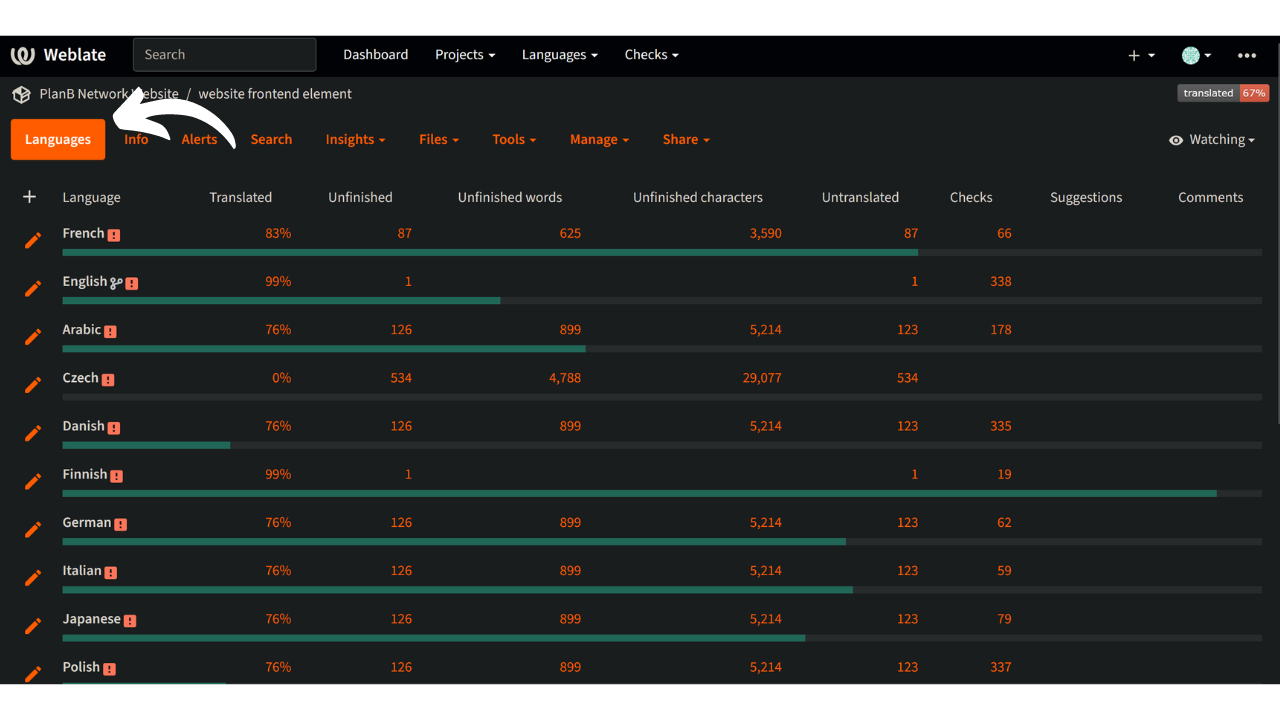
Task: Click the alert badge next to German
Action: click(x=121, y=524)
